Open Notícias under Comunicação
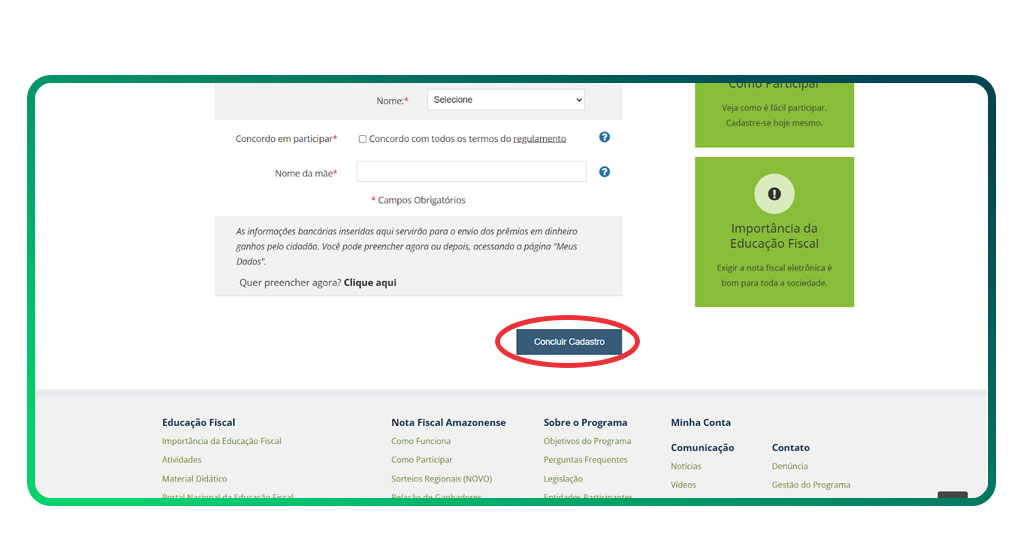The height and width of the screenshot is (536, 1024). pos(686,466)
